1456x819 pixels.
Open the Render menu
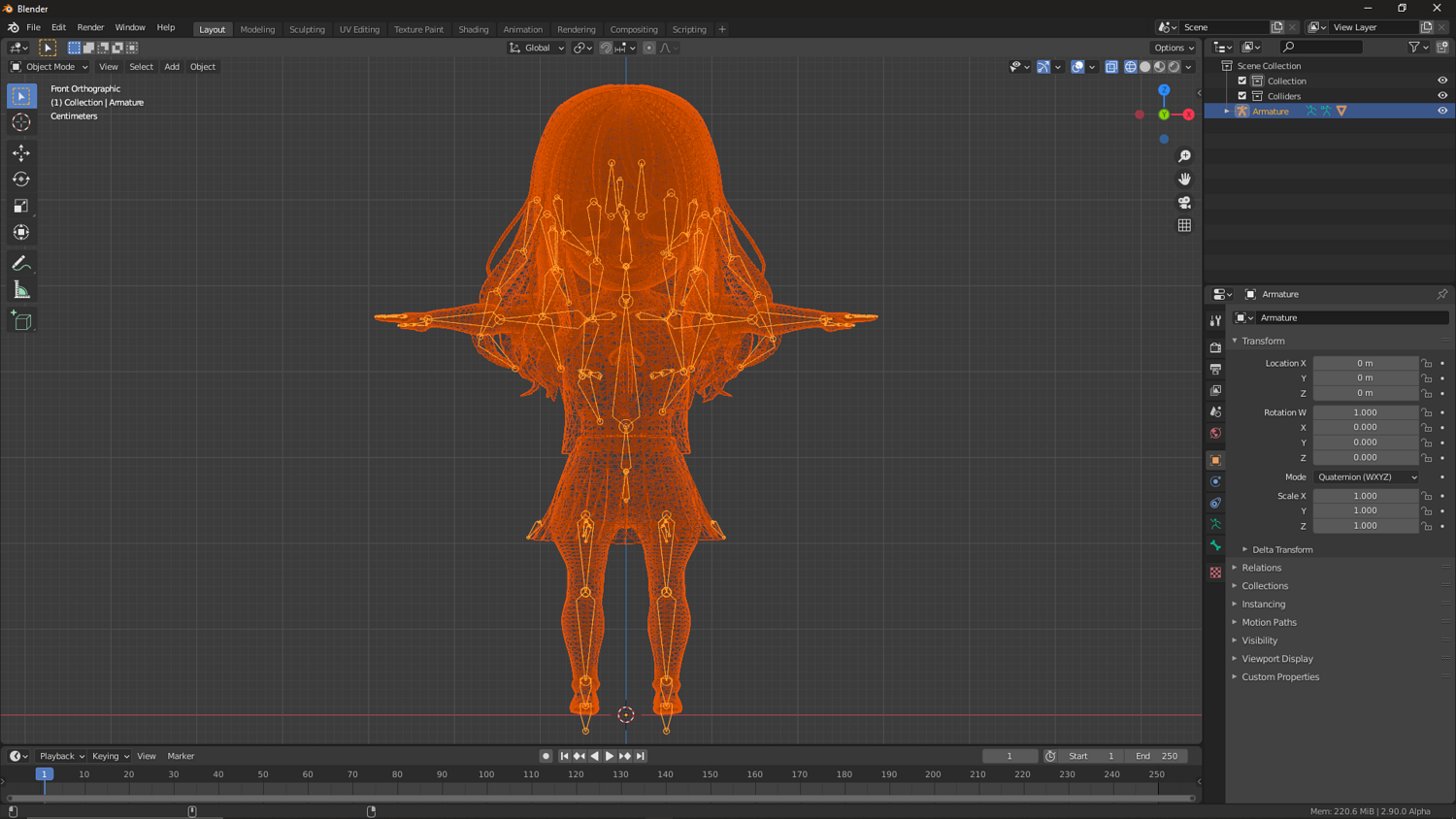click(x=90, y=27)
